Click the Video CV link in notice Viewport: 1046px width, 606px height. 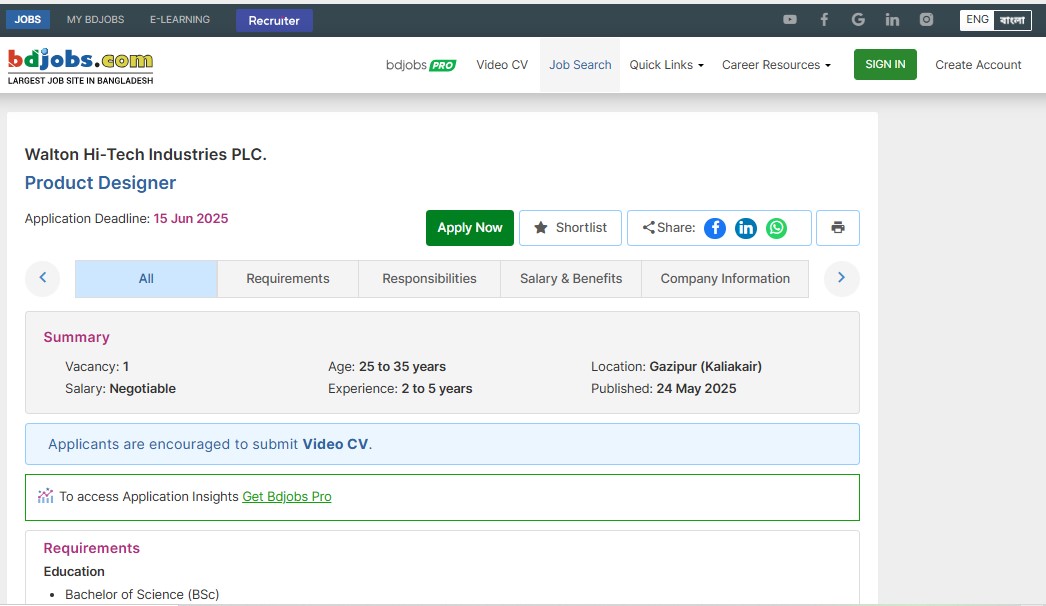point(335,444)
